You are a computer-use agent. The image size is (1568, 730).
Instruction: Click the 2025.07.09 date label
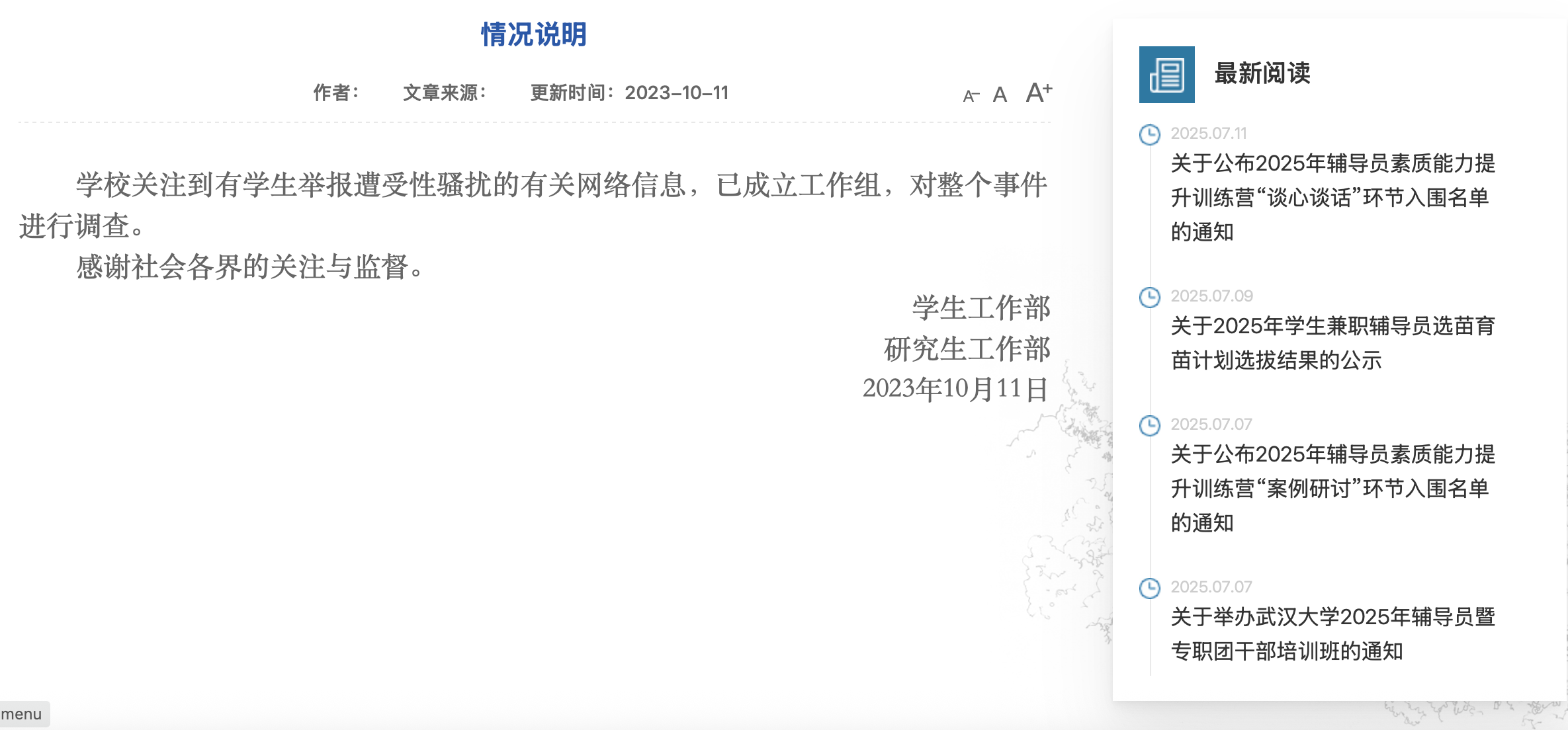[x=1211, y=296]
